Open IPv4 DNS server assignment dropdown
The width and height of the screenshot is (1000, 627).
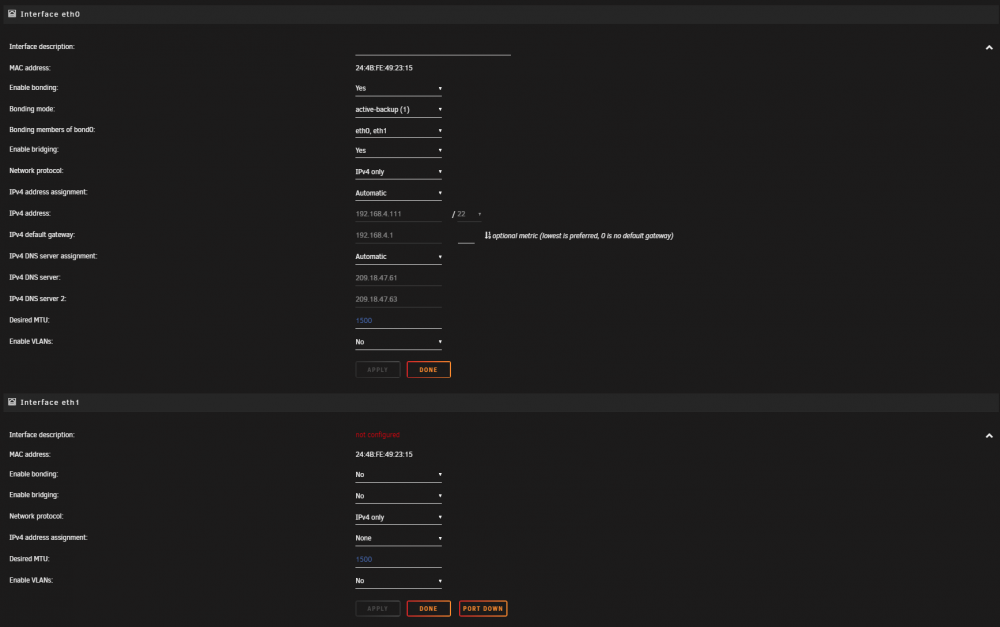(399, 256)
